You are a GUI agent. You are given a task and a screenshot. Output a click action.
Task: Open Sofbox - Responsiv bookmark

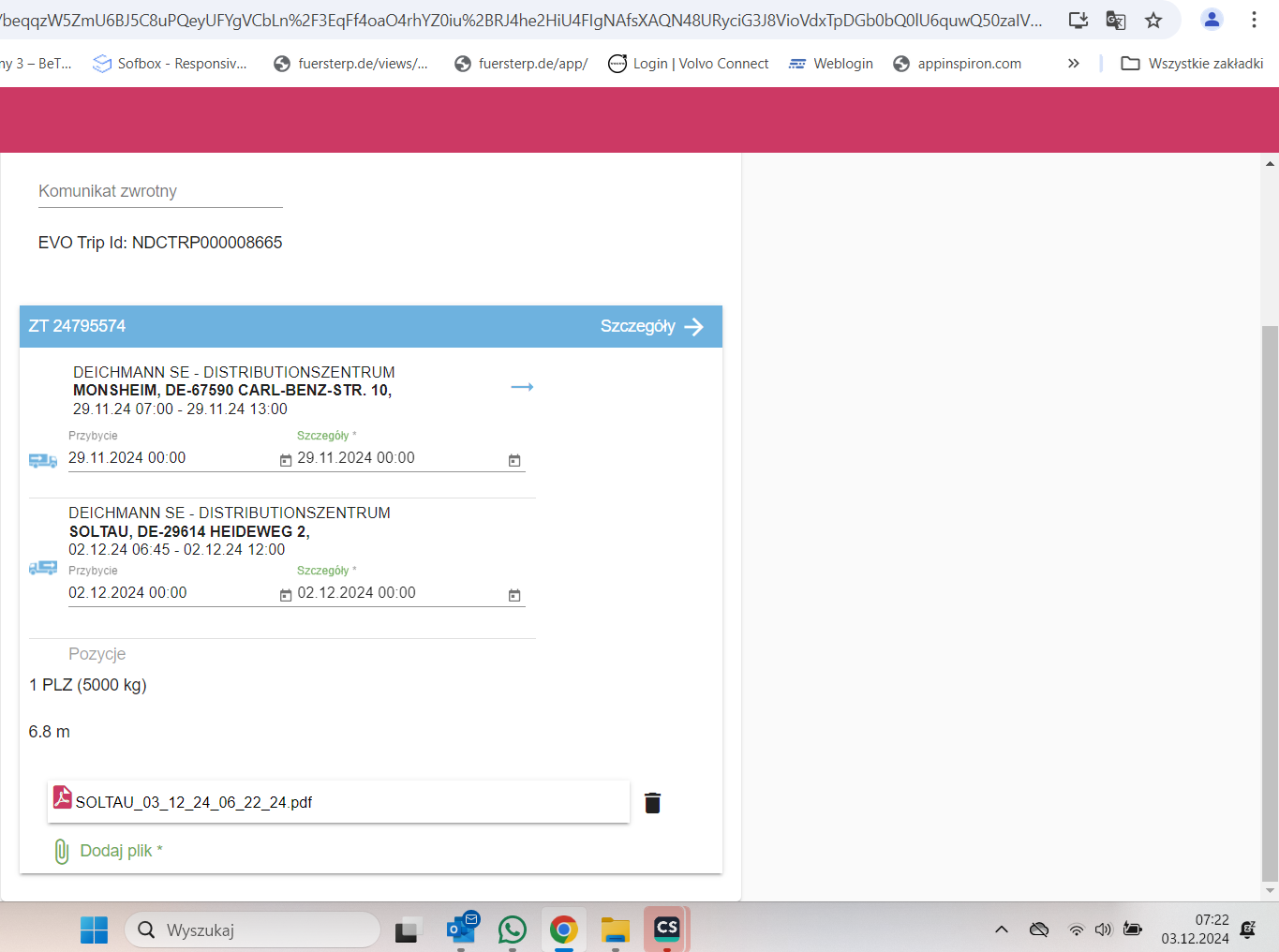(170, 64)
